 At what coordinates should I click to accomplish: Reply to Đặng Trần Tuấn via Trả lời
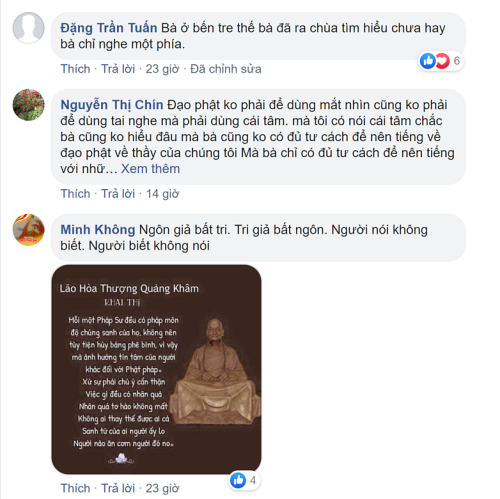118,69
